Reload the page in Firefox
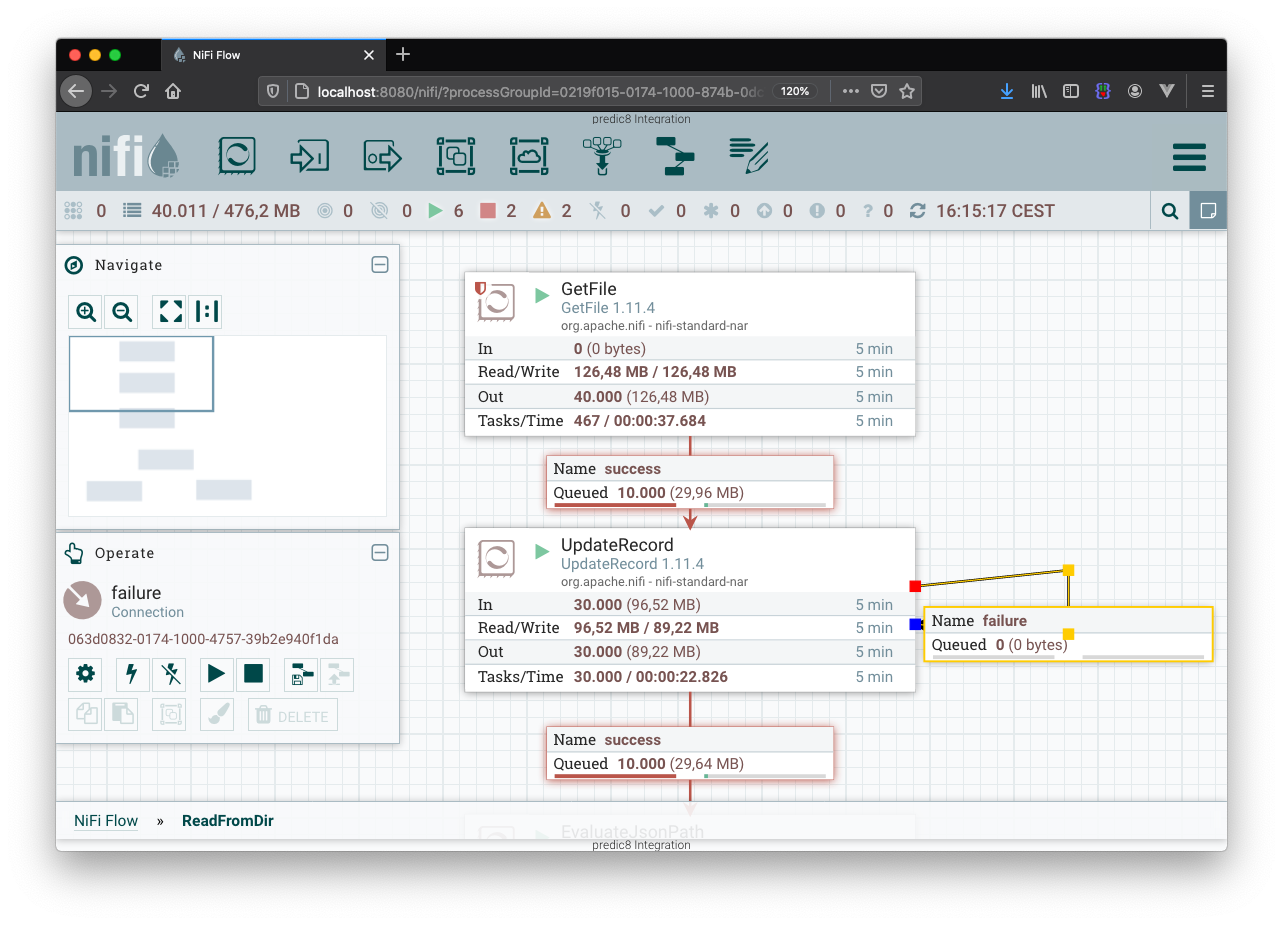The width and height of the screenshot is (1283, 925). click(141, 91)
